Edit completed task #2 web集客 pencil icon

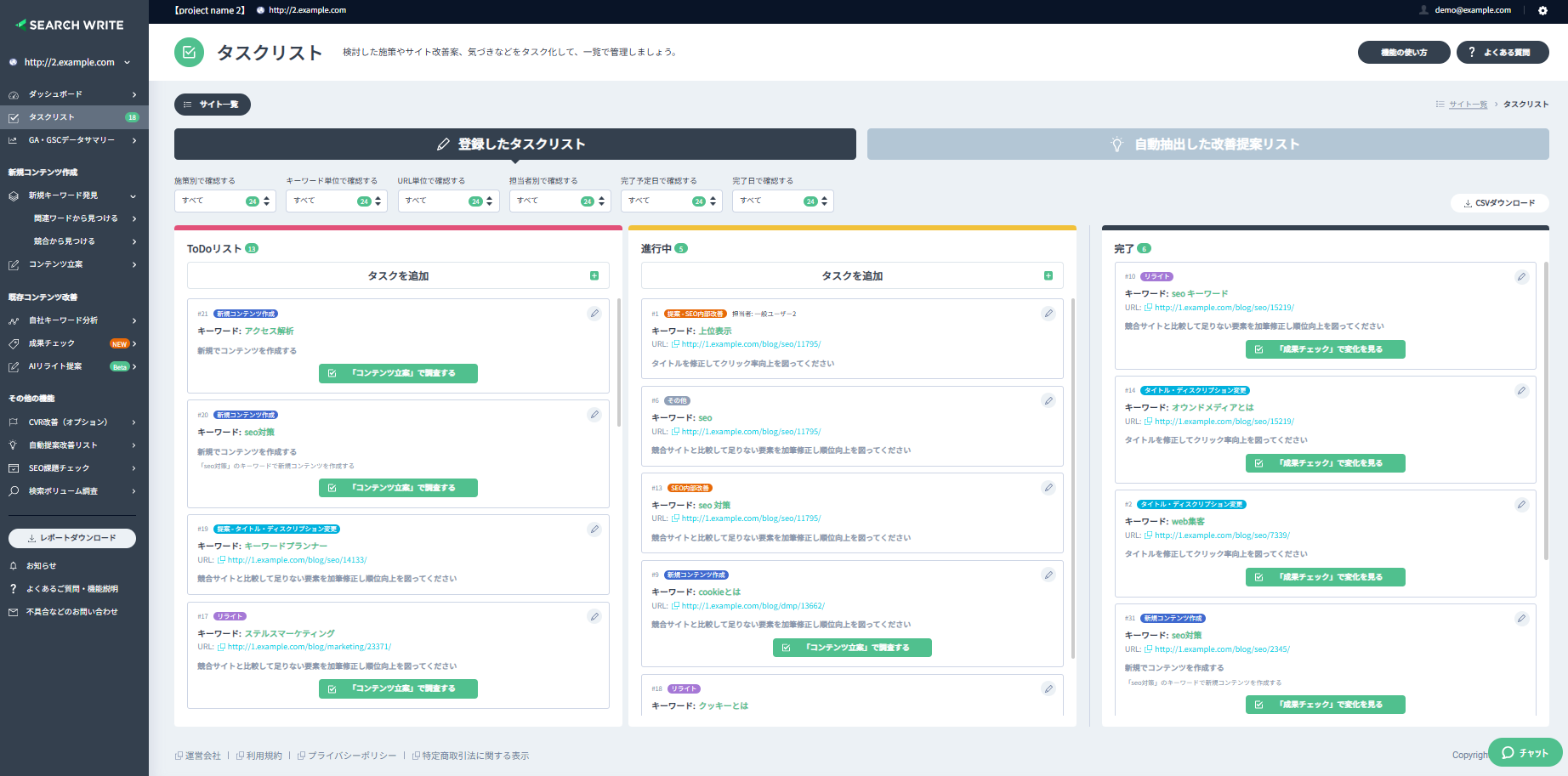point(1521,504)
